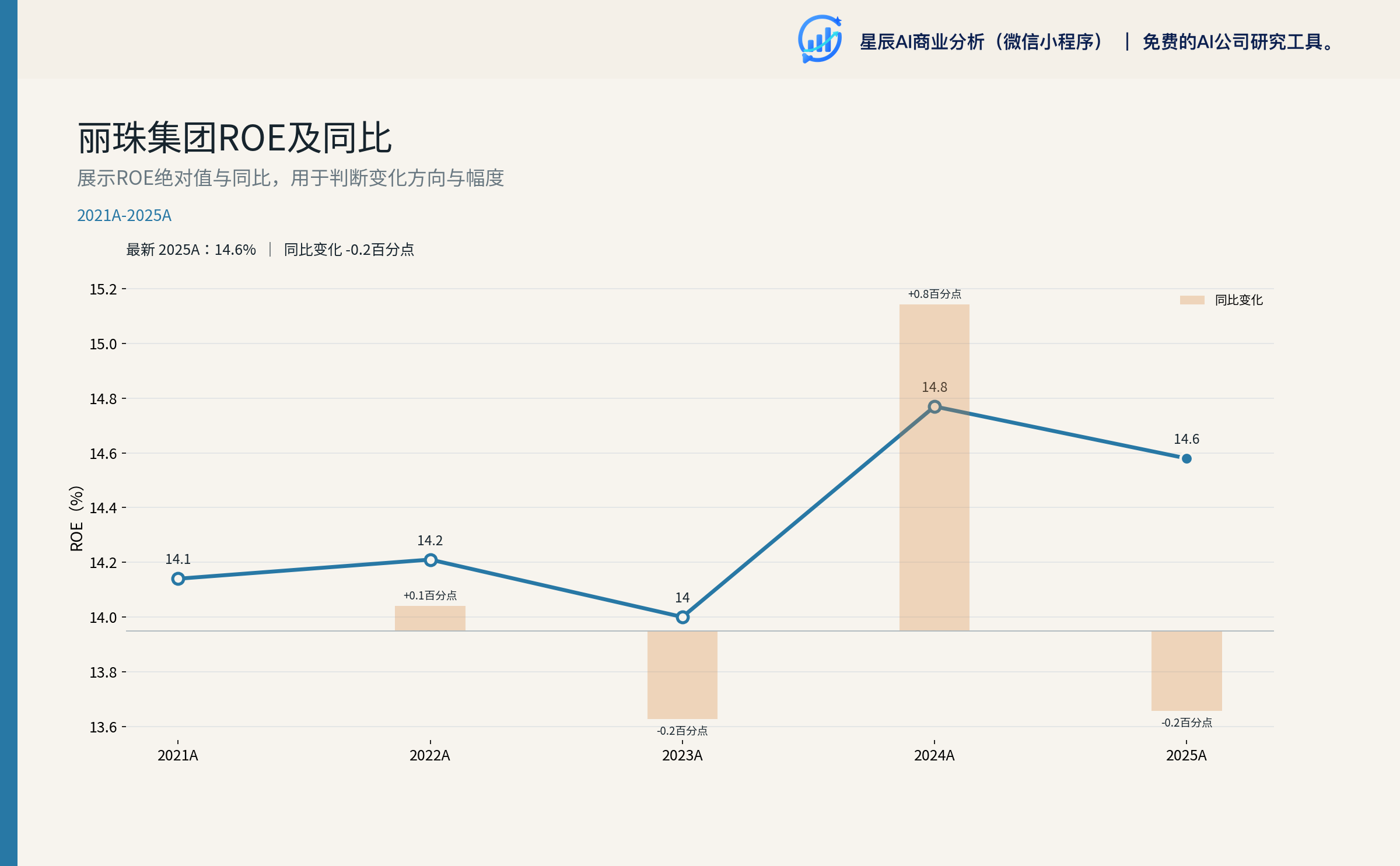Click the -0.2百分点 label under 2023A bar

[682, 731]
